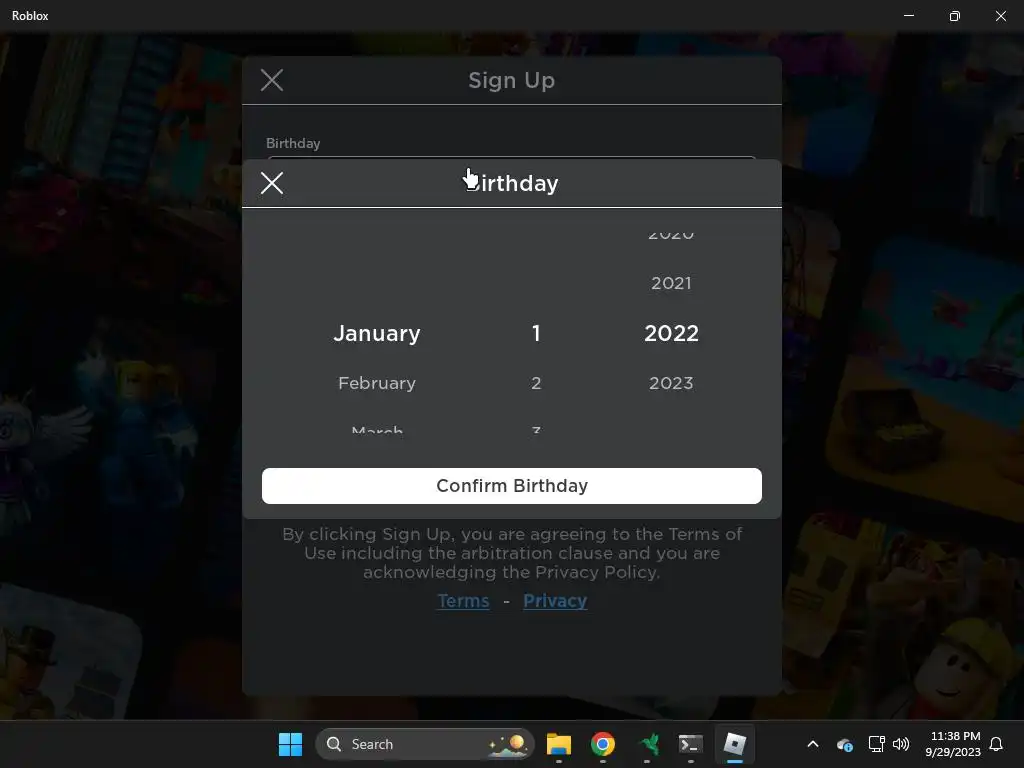Open the notification bell
Image resolution: width=1024 pixels, height=768 pixels.
tap(996, 744)
